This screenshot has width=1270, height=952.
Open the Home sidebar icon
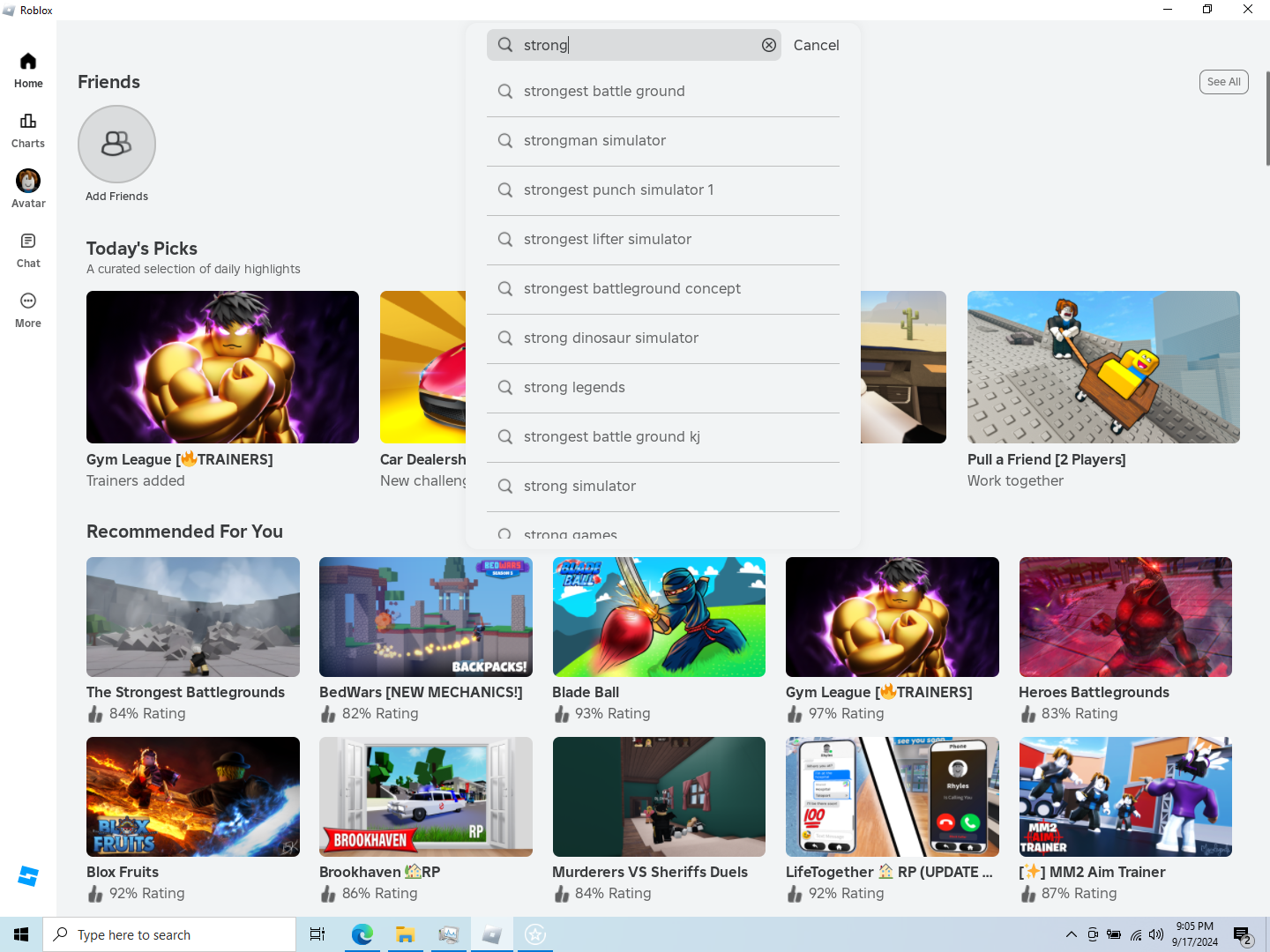(x=28, y=71)
